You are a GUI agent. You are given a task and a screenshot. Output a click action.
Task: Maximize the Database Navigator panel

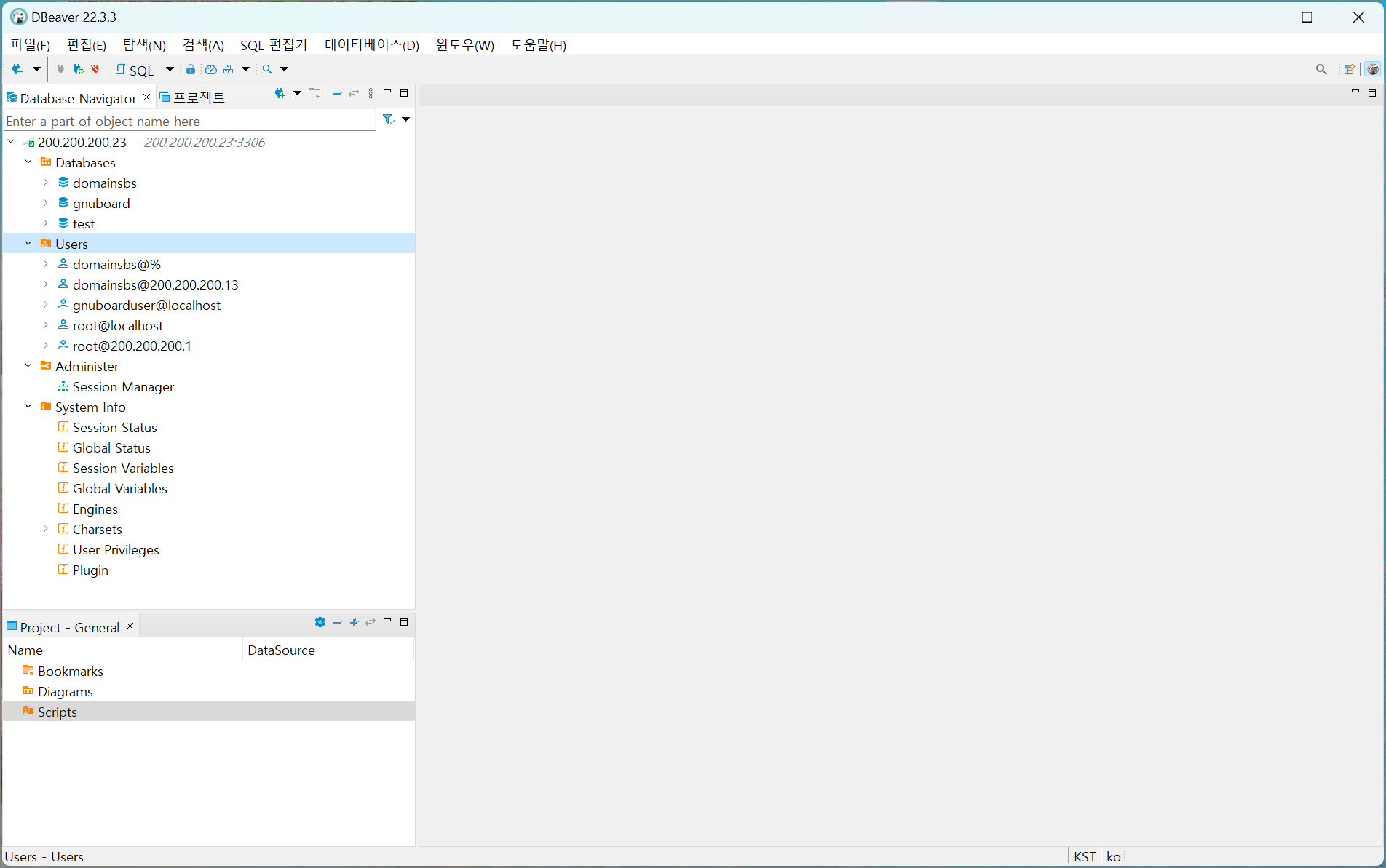[404, 93]
